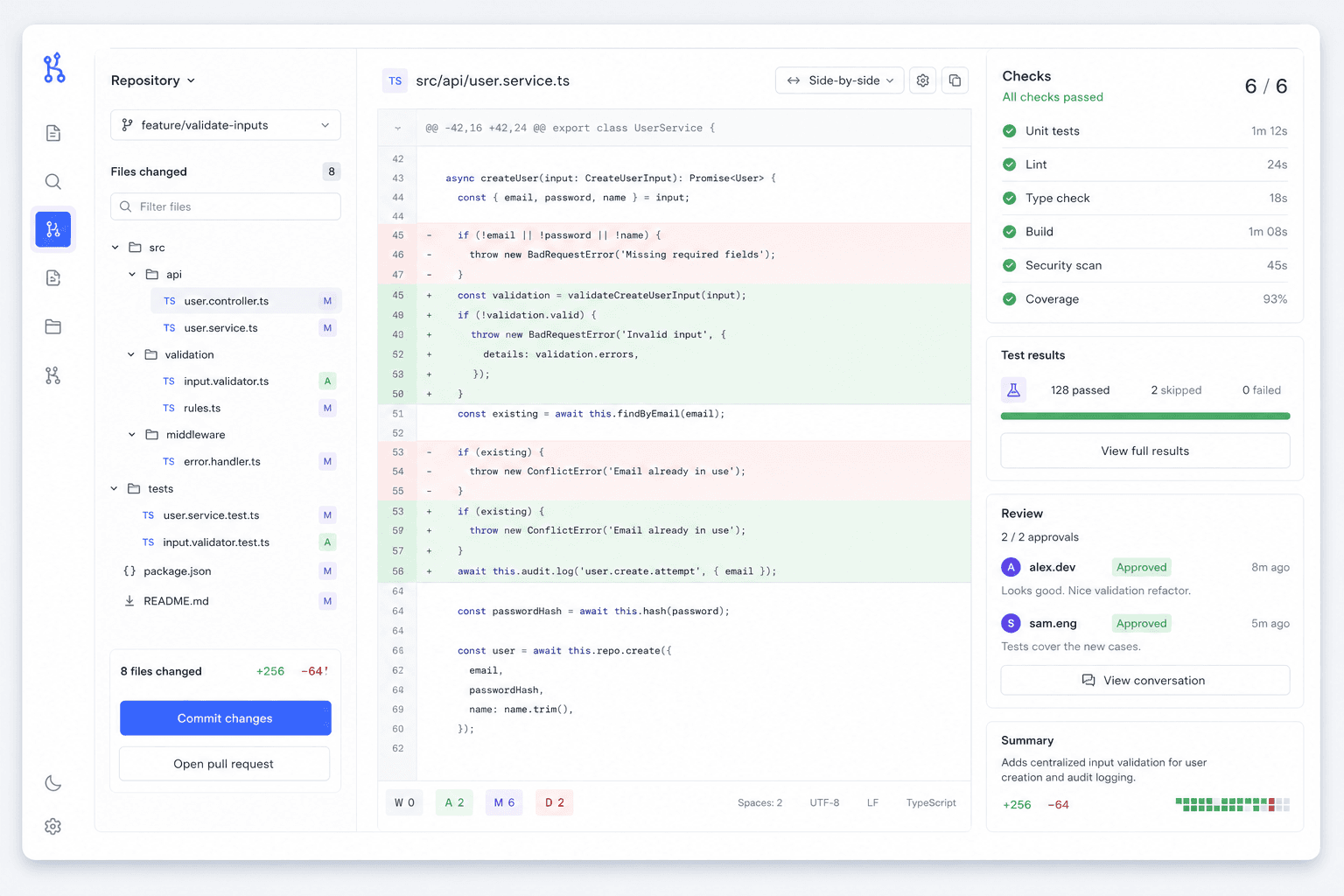Collapse the src folder
1344x896 pixels.
[x=115, y=248]
